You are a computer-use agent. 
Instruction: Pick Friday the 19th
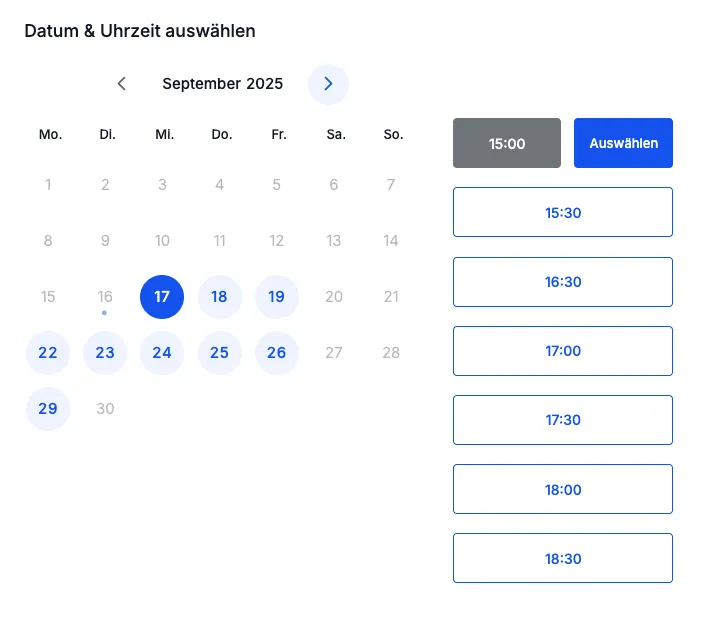277,297
